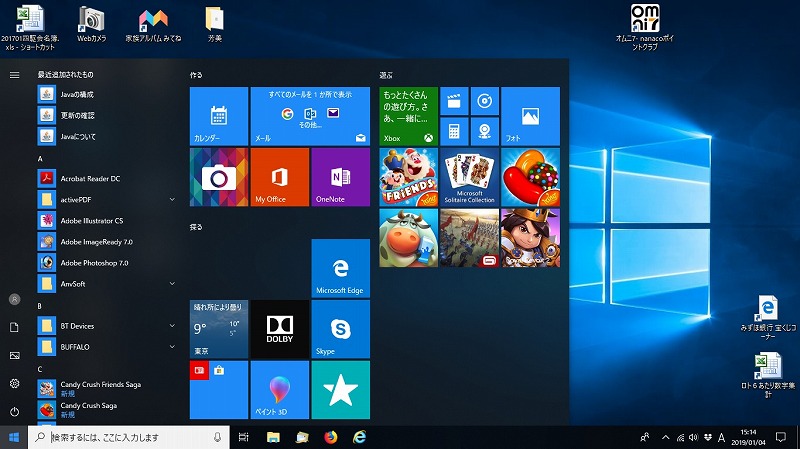Open the Paint 3D tile
Image resolution: width=800 pixels, height=449 pixels.
tap(280, 390)
